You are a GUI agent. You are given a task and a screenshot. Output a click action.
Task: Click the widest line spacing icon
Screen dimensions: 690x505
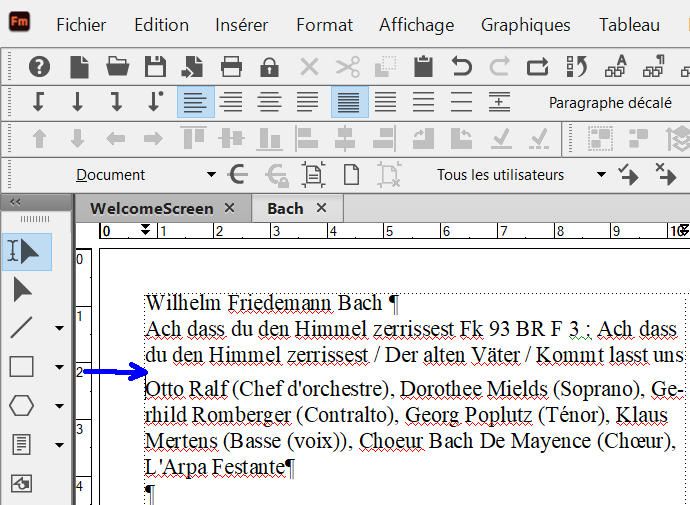461,102
